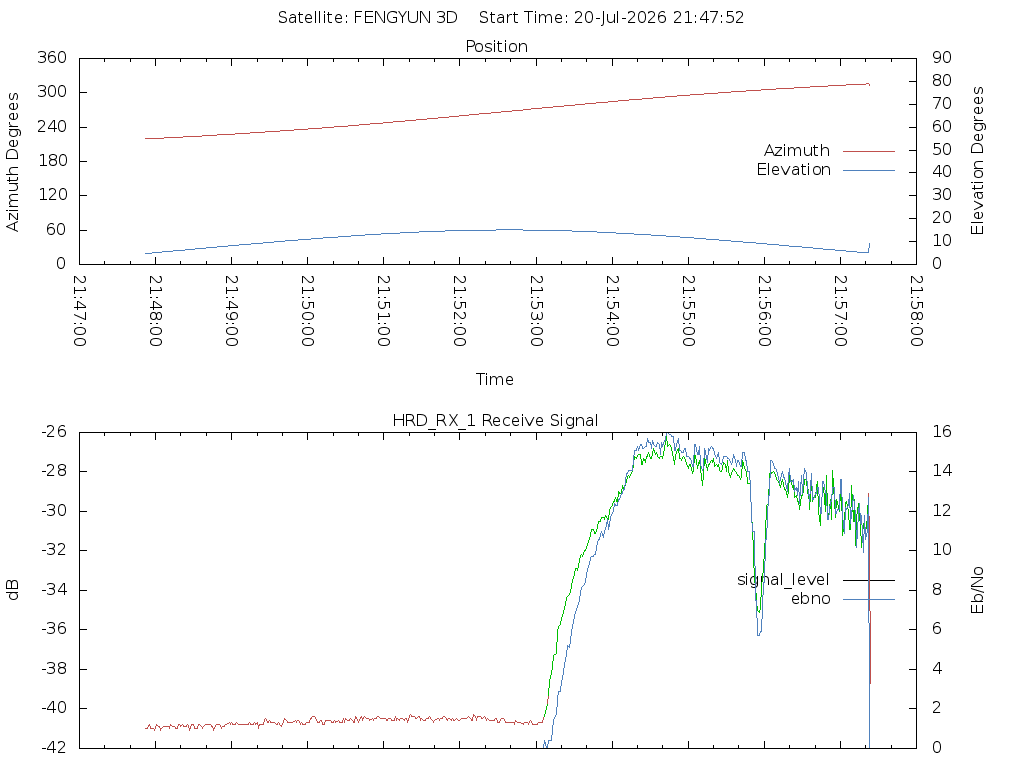Click the 'Azimuth' legend label

797,151
